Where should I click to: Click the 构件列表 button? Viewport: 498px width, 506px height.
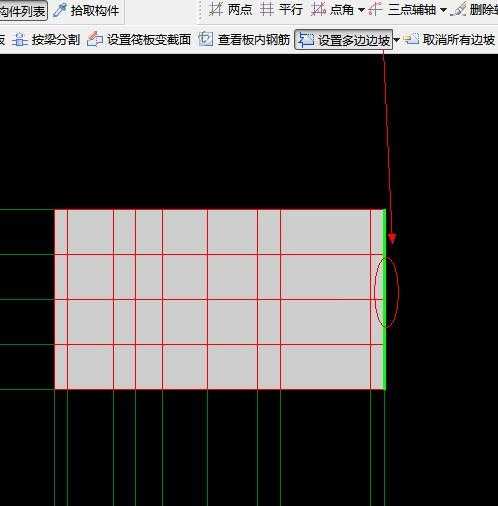(x=23, y=11)
